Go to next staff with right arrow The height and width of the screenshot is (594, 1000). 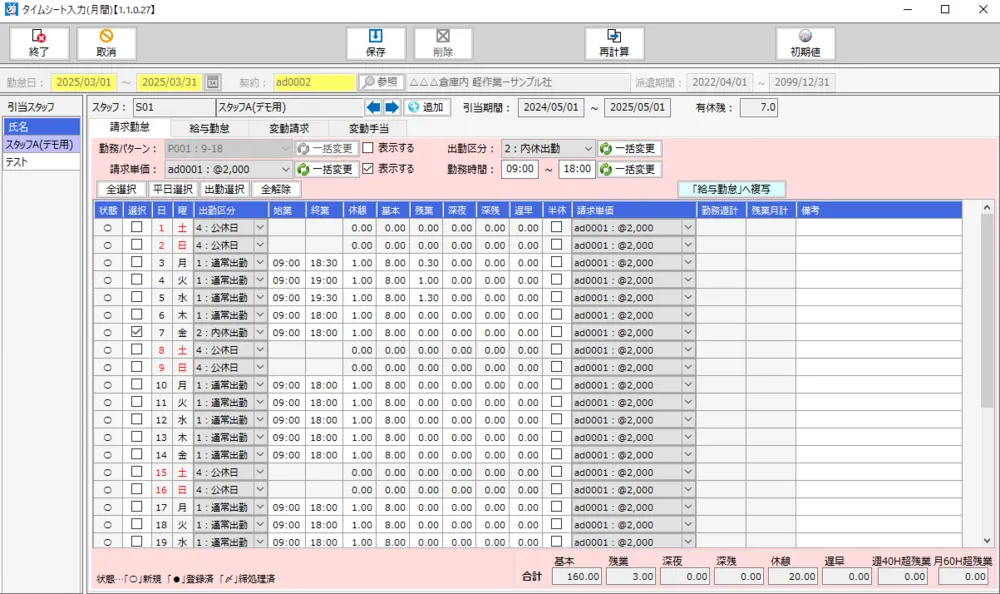point(392,107)
